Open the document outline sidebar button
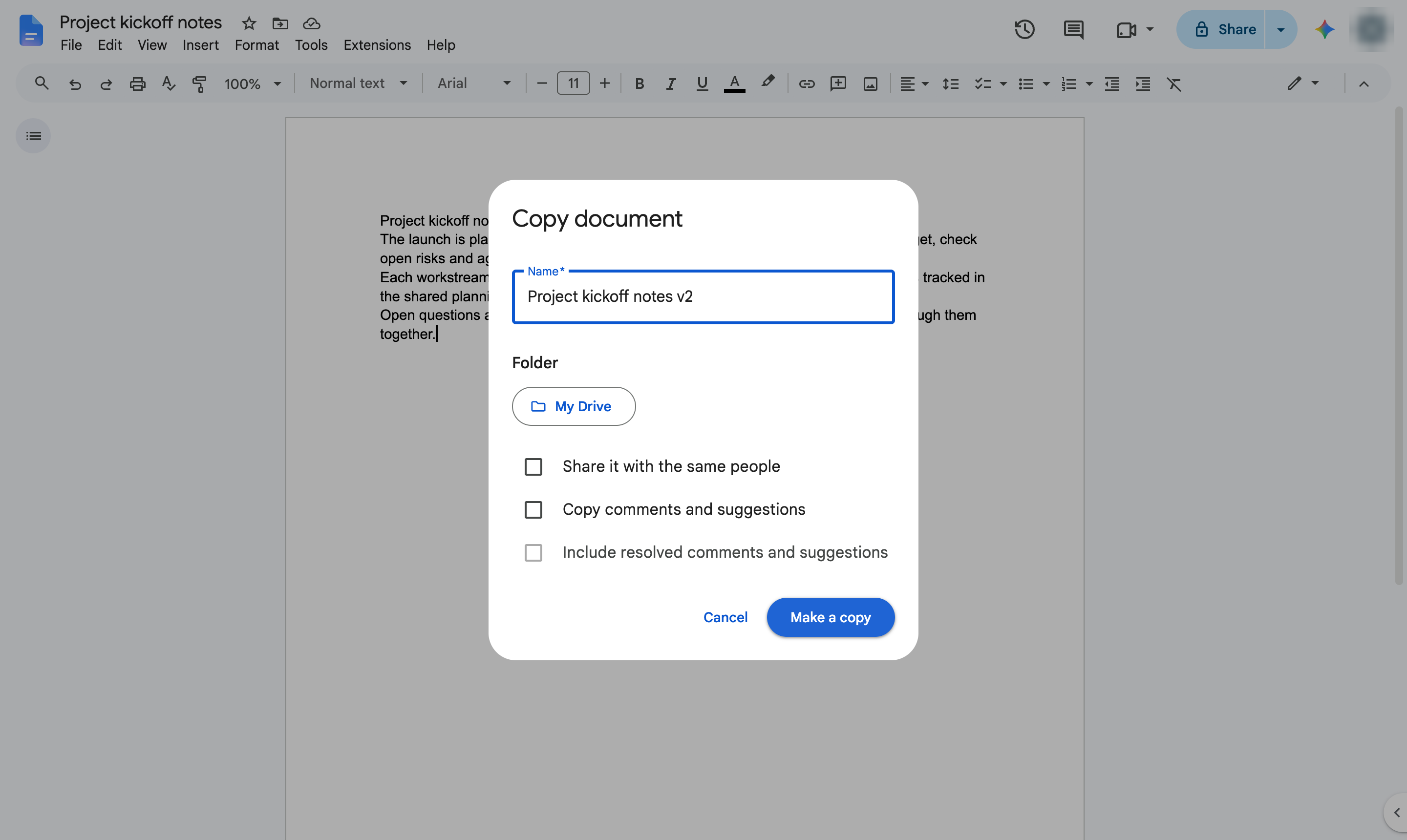The width and height of the screenshot is (1407, 840). point(33,136)
